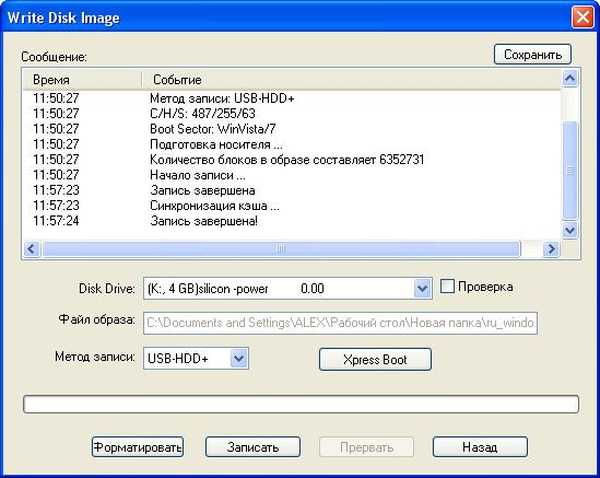The height and width of the screenshot is (478, 600).
Task: Click the Время column header
Action: coord(80,79)
